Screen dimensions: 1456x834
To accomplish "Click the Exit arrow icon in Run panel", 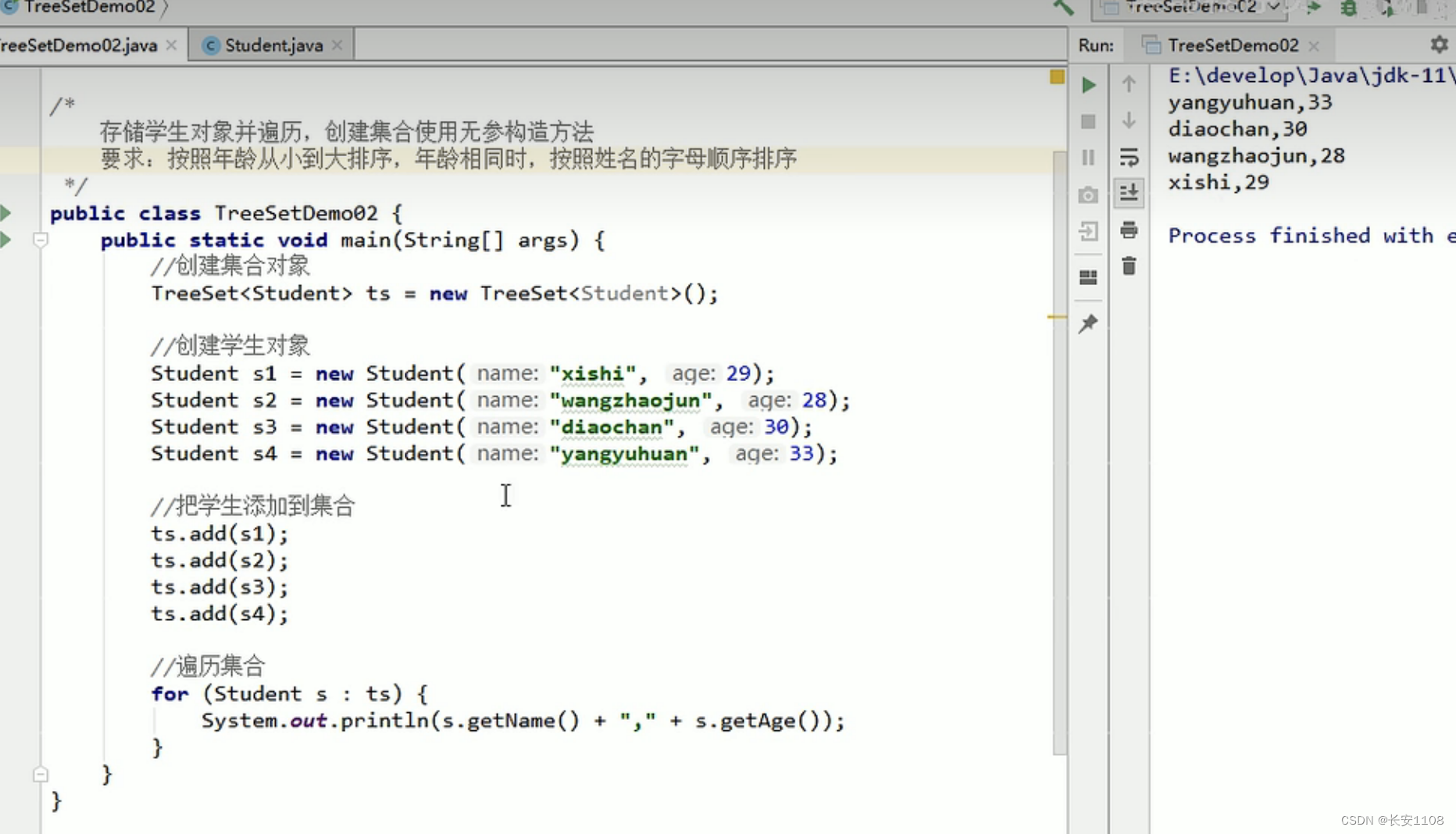I will tap(1088, 231).
